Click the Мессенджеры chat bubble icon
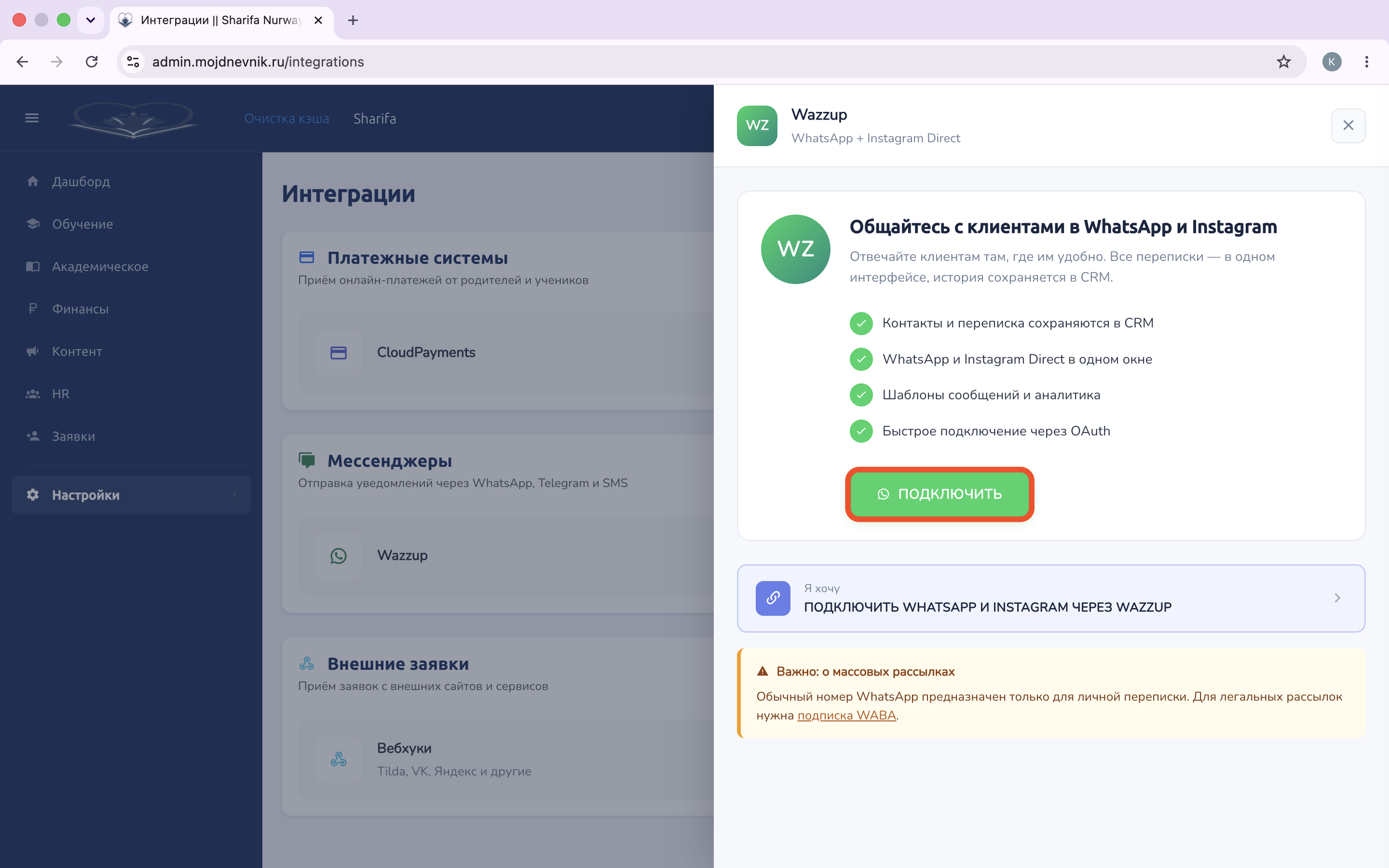Viewport: 1389px width, 868px height. [x=307, y=461]
